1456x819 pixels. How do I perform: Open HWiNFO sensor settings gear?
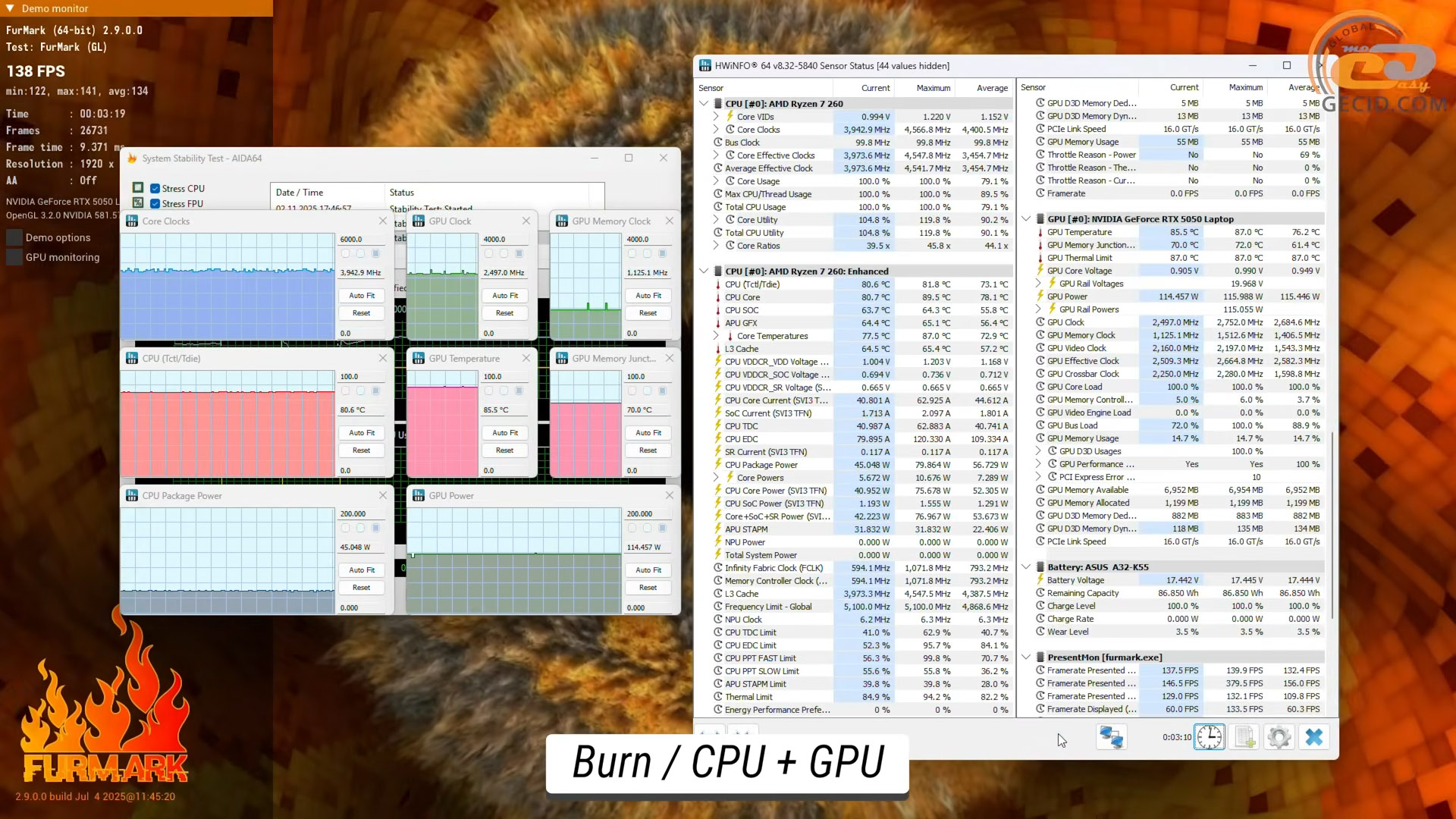coord(1279,737)
